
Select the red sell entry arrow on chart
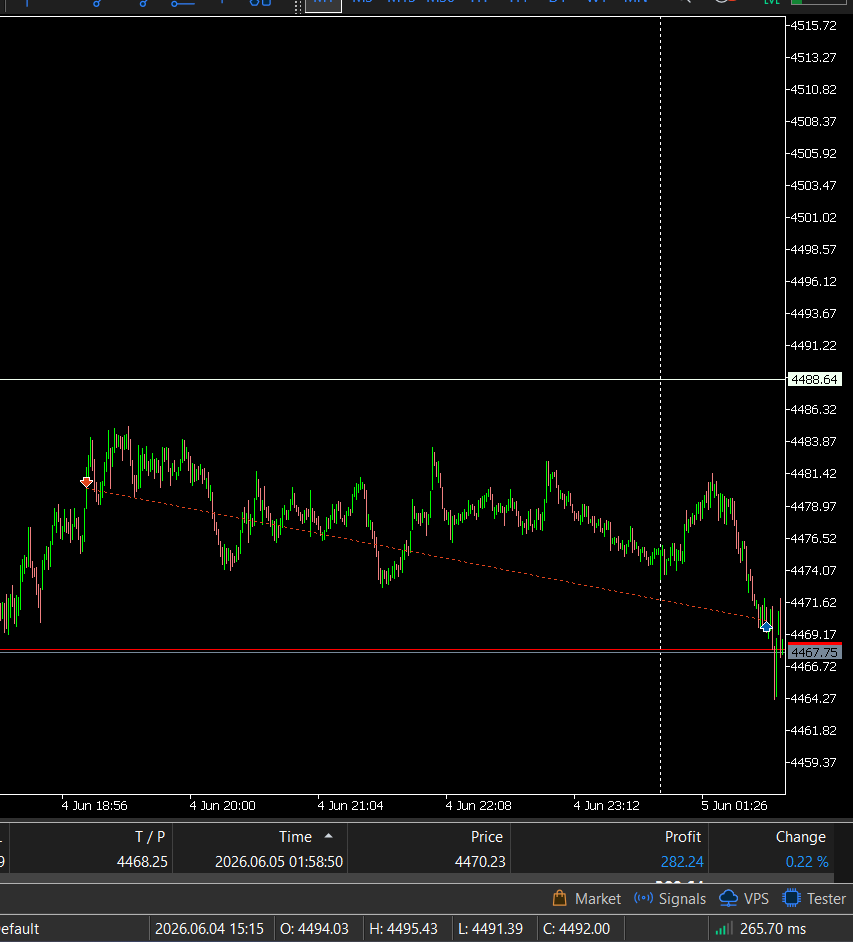click(x=86, y=482)
